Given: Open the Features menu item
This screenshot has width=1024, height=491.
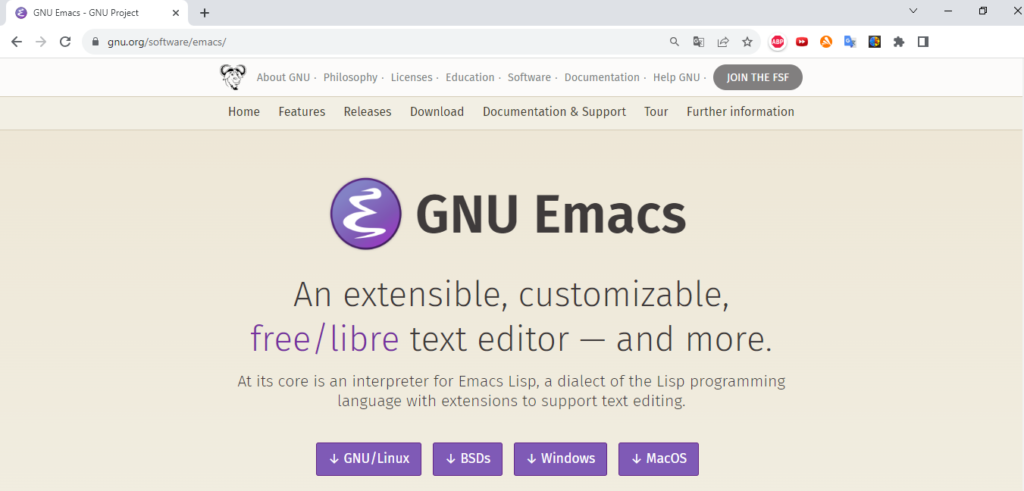Looking at the screenshot, I should [x=302, y=112].
